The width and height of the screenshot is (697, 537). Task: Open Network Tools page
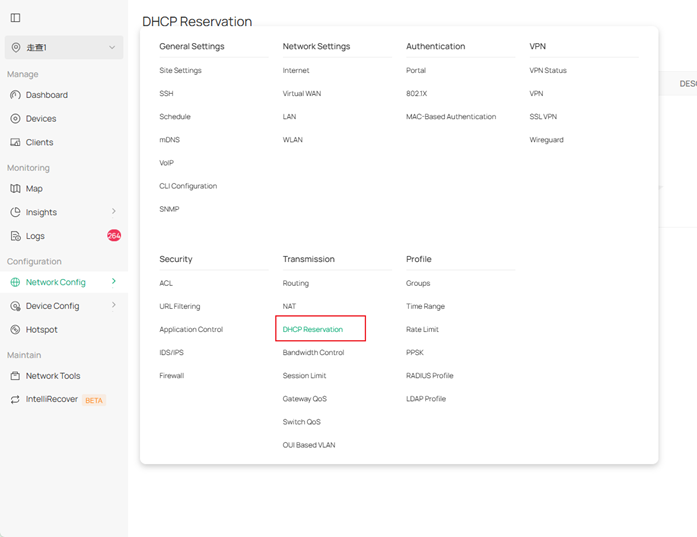tap(53, 376)
